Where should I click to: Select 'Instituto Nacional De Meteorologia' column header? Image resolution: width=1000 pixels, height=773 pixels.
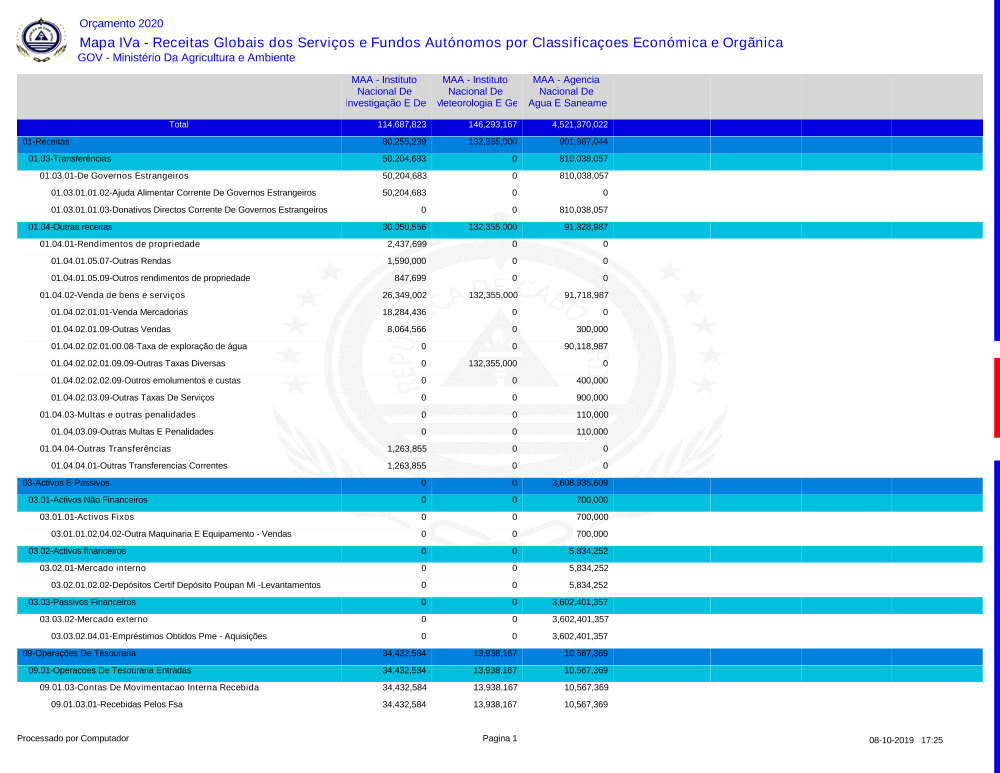pos(476,91)
